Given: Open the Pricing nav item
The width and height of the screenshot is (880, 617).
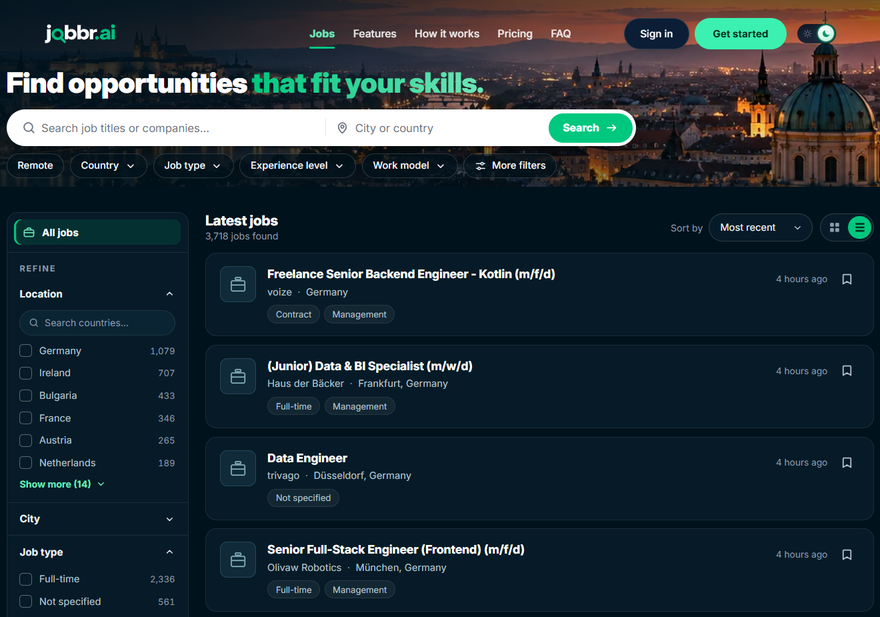Looking at the screenshot, I should (515, 34).
